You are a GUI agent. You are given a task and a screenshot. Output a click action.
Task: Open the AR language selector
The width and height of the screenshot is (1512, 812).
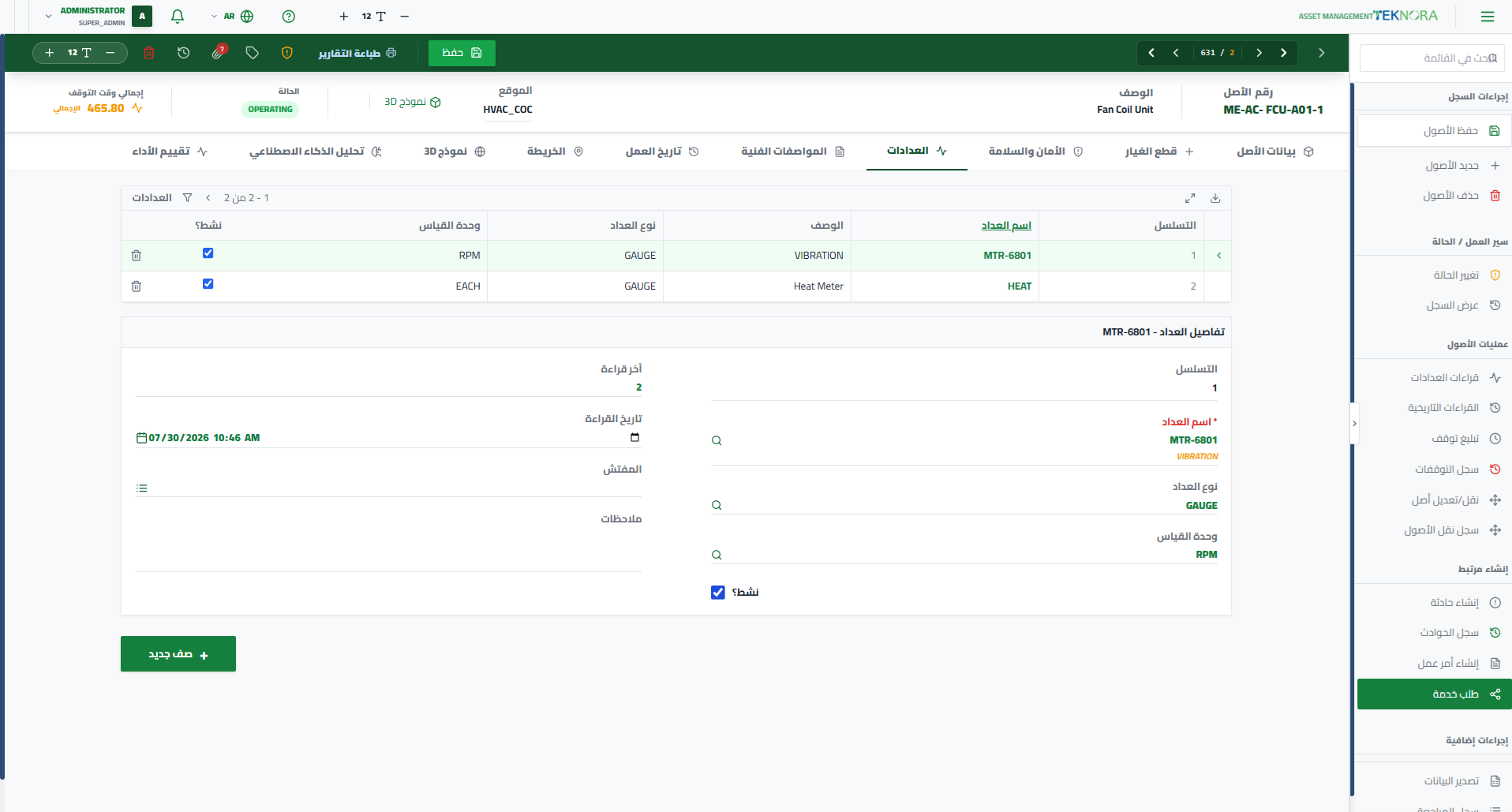point(233,16)
